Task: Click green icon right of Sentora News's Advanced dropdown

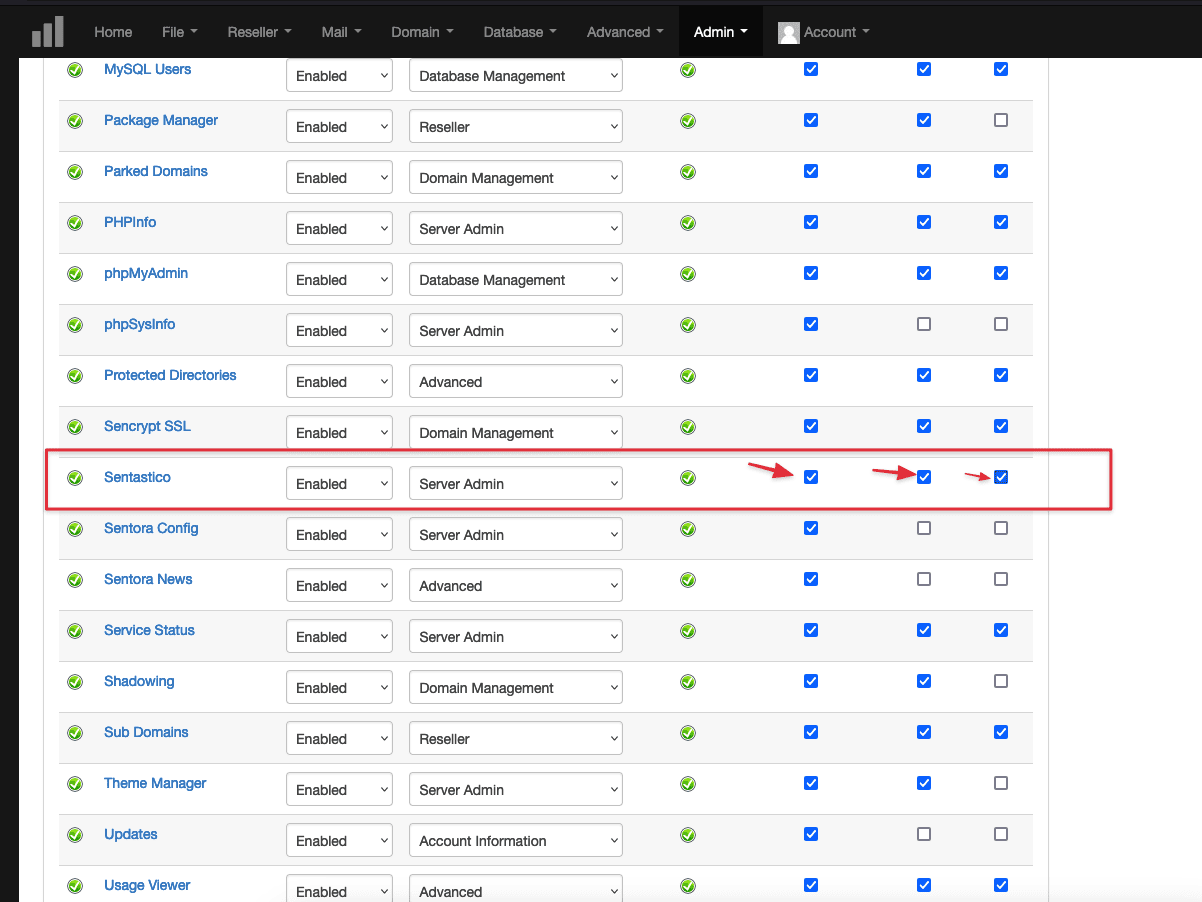Action: [x=688, y=580]
